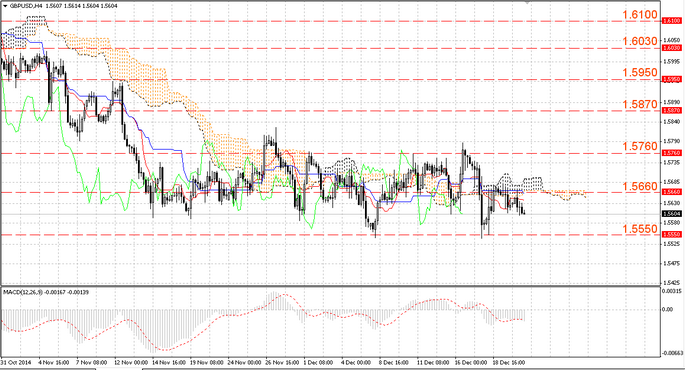
Task: Select the red 1.6100 axis price tag
Action: pyautogui.click(x=672, y=21)
